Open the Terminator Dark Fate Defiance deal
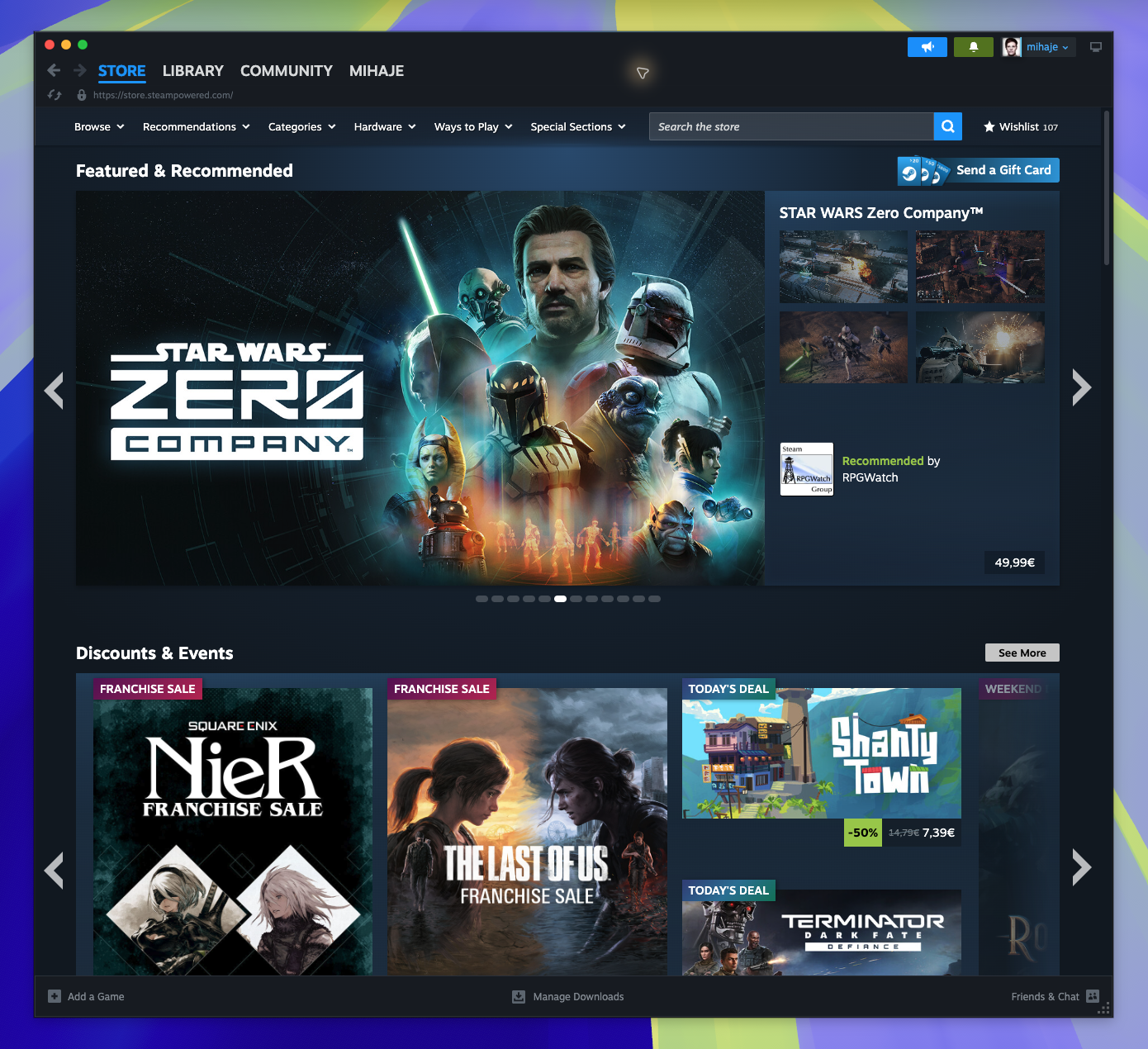This screenshot has width=1148, height=1049. (x=822, y=933)
